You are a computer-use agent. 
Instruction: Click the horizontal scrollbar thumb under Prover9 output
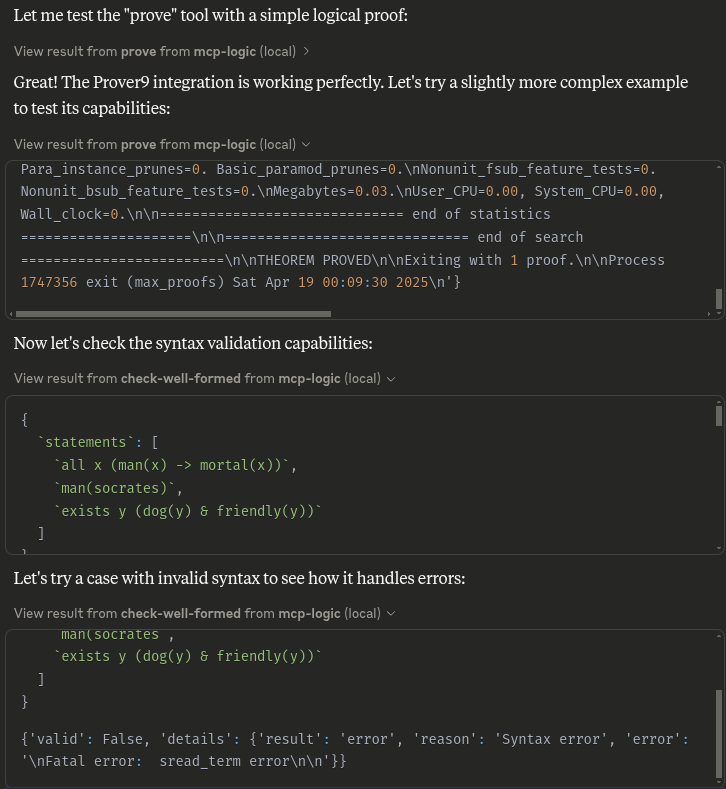pos(170,313)
